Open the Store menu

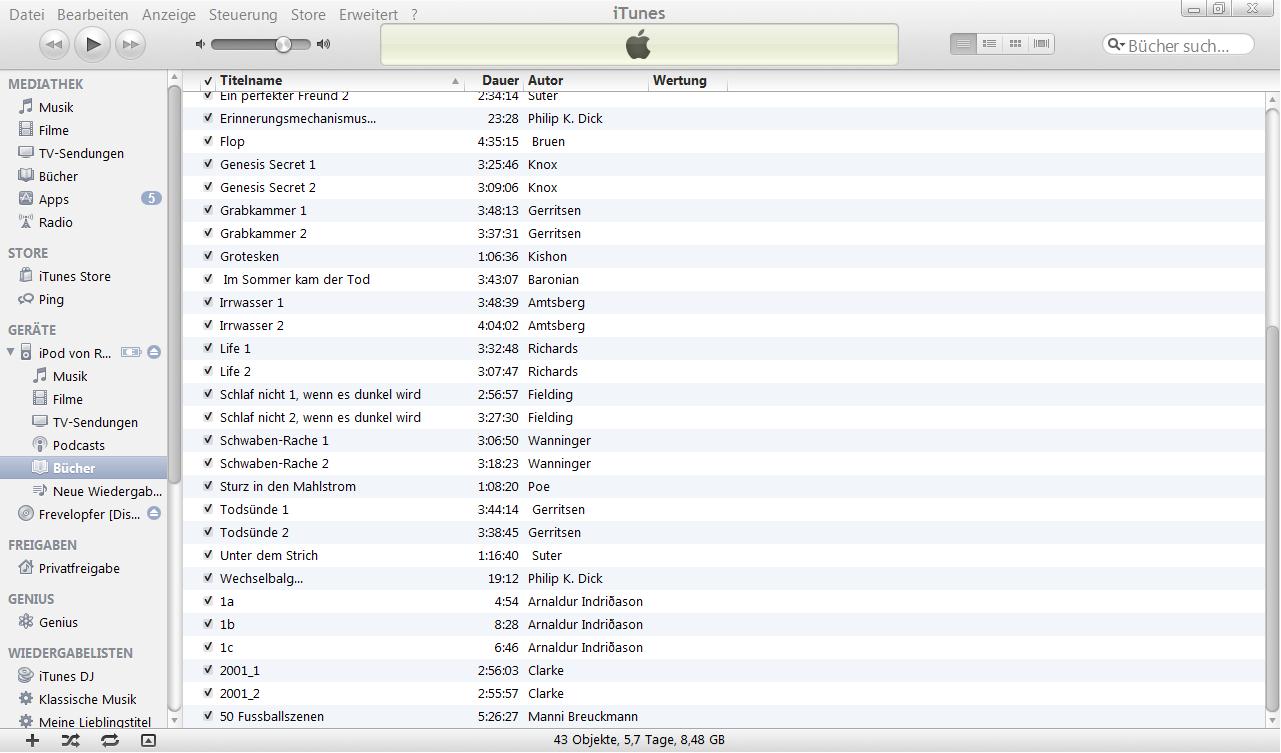308,14
